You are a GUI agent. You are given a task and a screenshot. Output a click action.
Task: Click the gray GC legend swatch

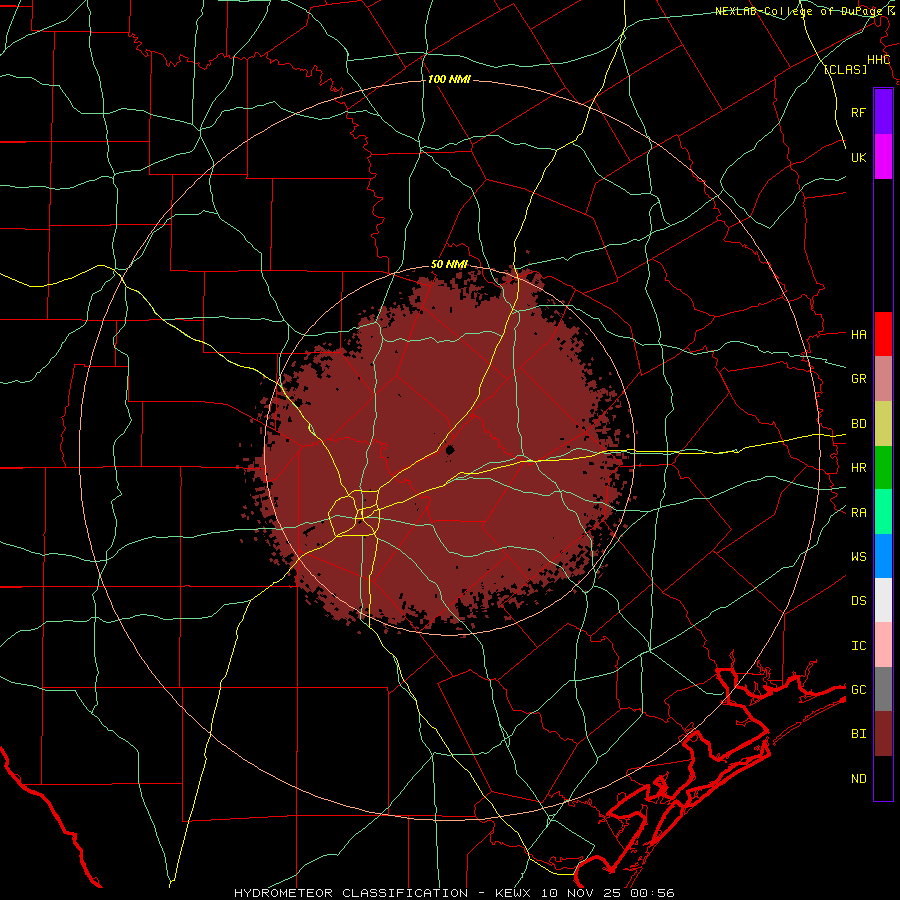click(883, 689)
